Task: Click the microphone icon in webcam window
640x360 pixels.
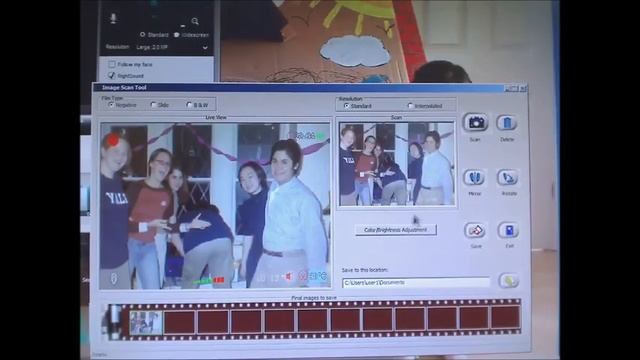Action: [x=113, y=18]
